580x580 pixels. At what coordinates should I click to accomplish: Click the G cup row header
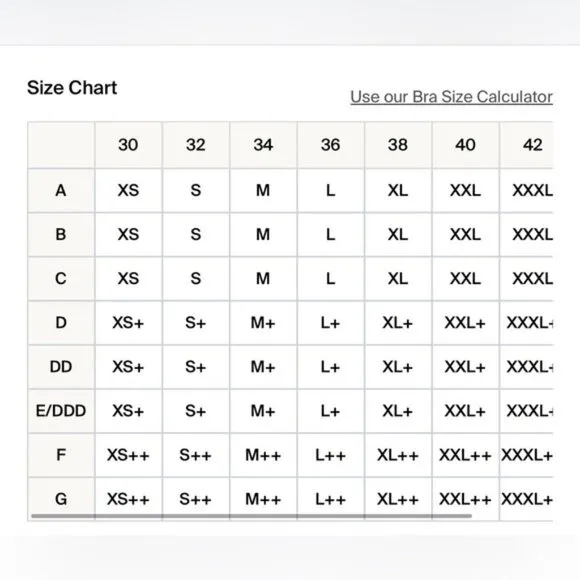click(x=61, y=499)
